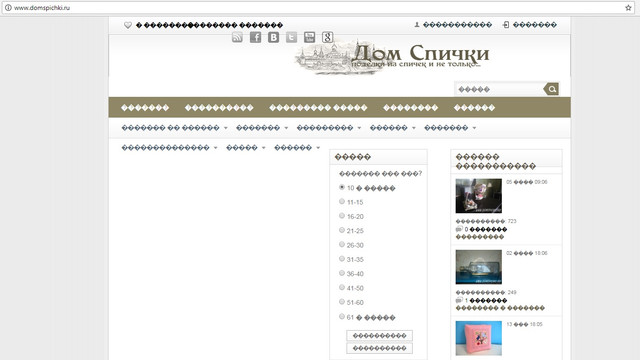This screenshot has height=360, width=640.
Task: Click the timestamp ending 18:05
Action: click(x=524, y=324)
